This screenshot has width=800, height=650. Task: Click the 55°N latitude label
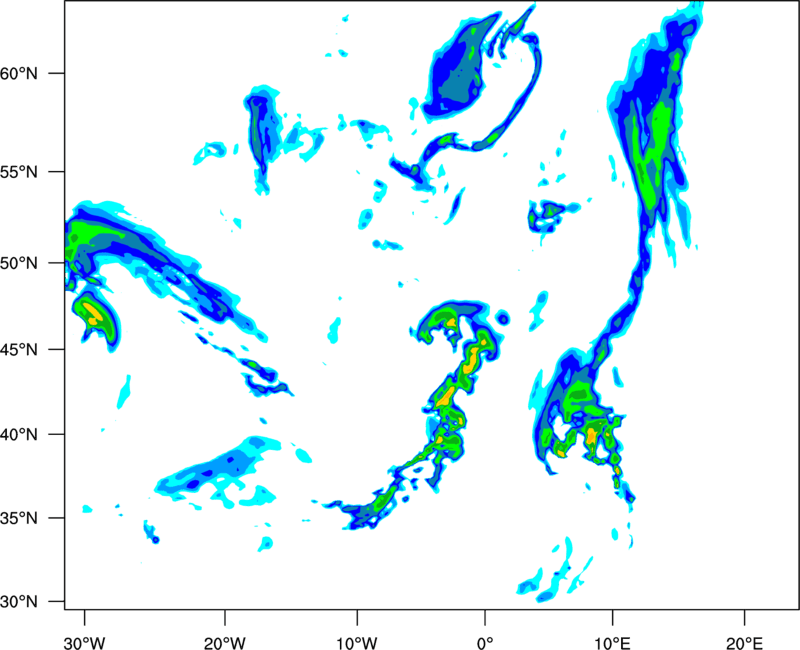[19, 172]
